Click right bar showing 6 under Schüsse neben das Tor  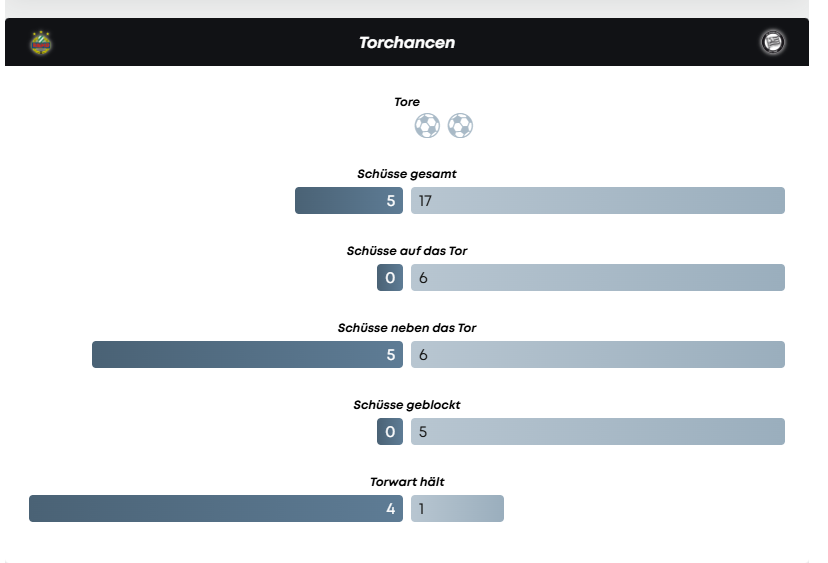(597, 355)
